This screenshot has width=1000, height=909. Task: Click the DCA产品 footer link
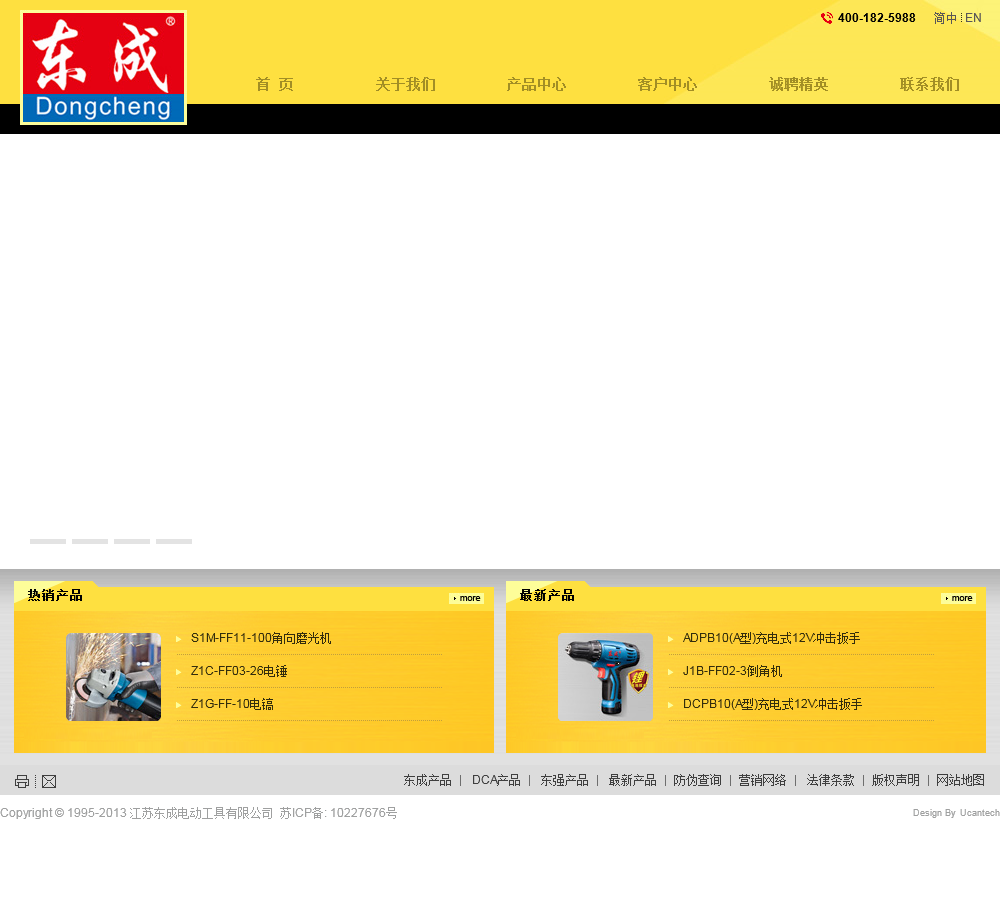coord(496,780)
